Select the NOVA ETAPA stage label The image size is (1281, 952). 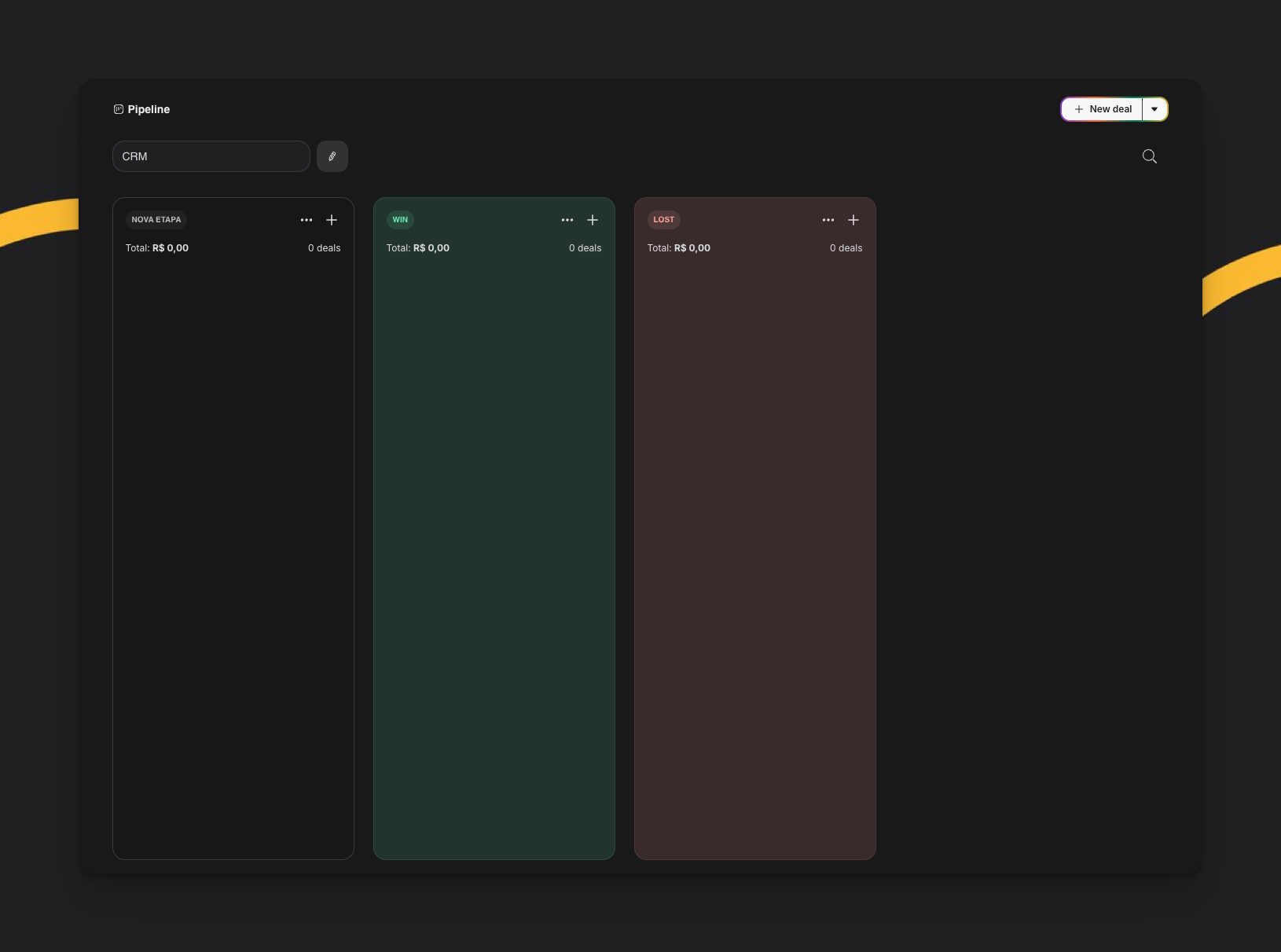point(156,220)
